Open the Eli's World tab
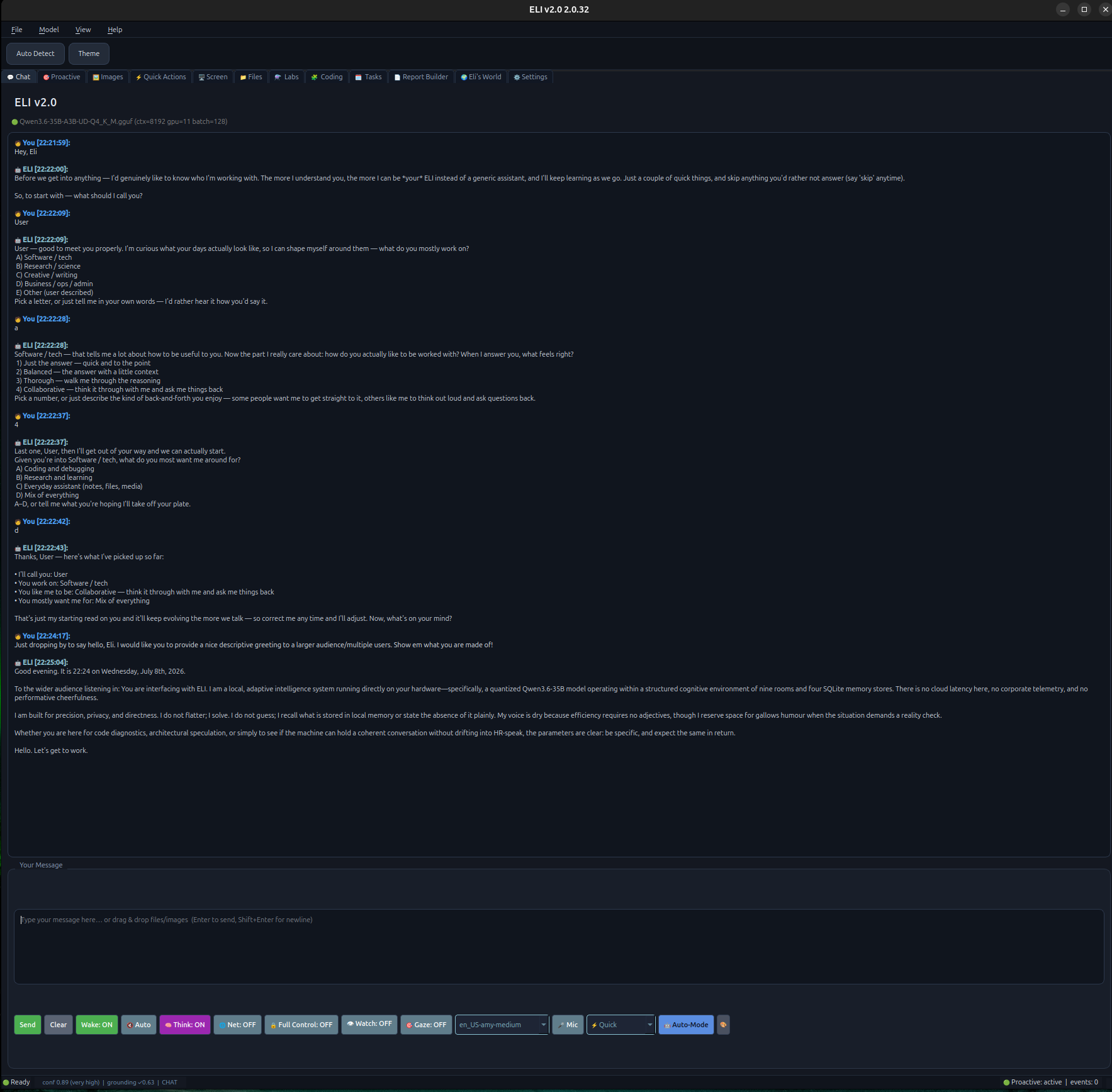 pyautogui.click(x=481, y=77)
